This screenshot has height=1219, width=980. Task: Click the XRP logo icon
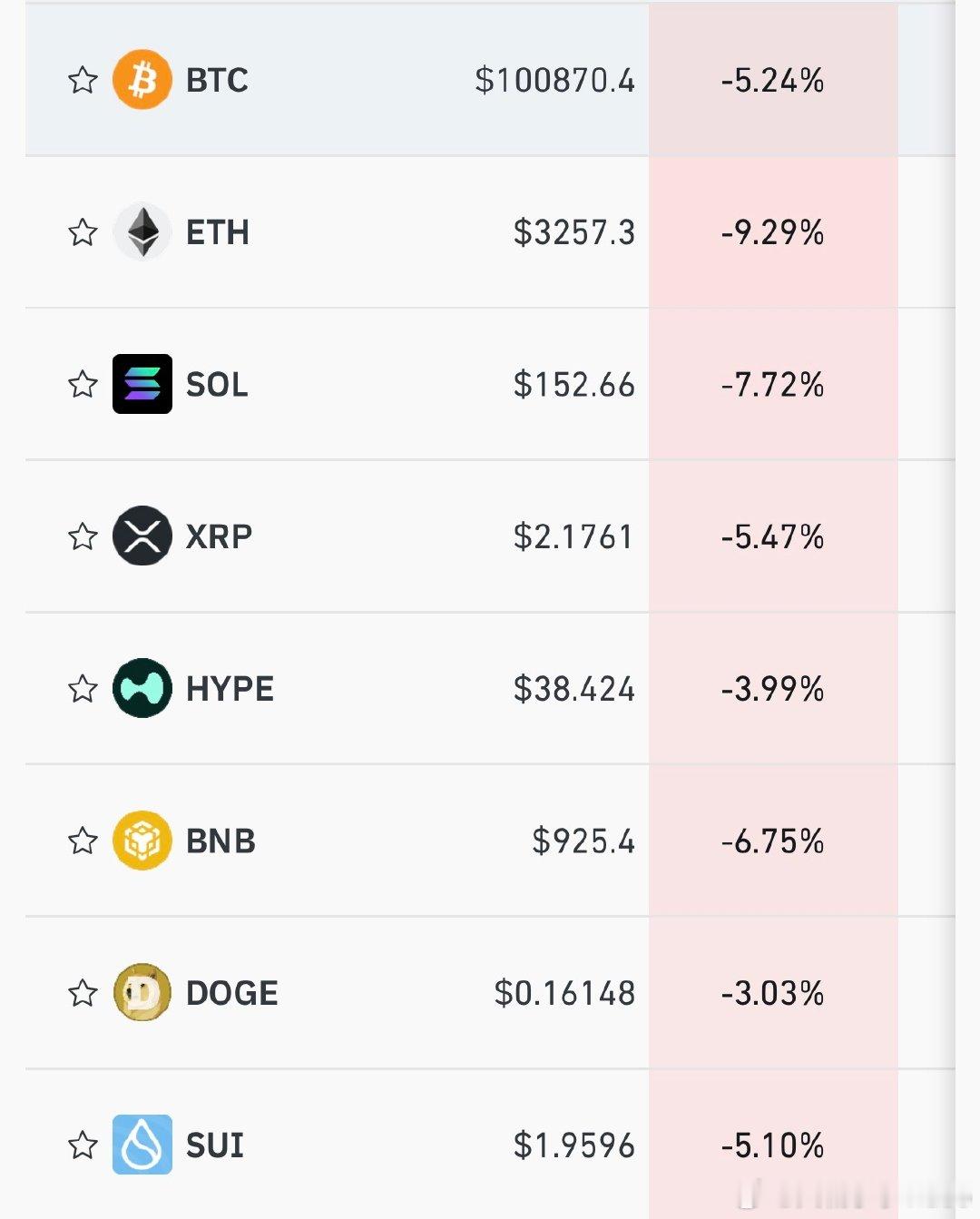tap(142, 536)
